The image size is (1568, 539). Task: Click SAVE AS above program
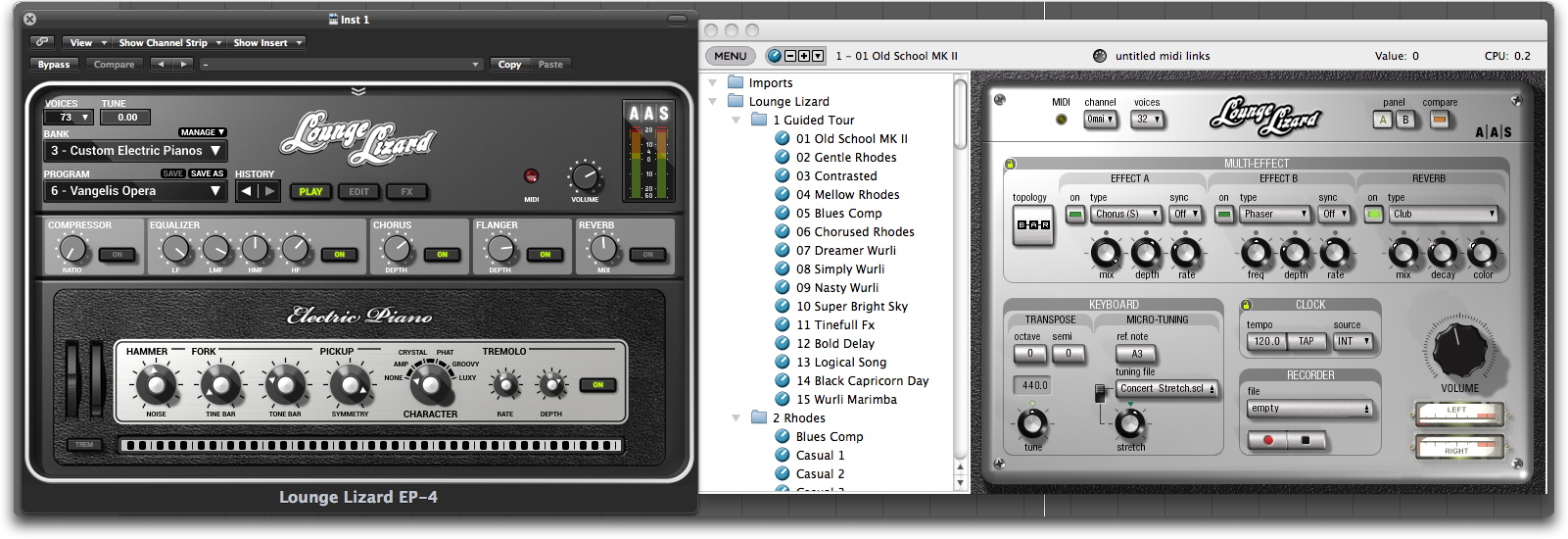click(x=207, y=173)
